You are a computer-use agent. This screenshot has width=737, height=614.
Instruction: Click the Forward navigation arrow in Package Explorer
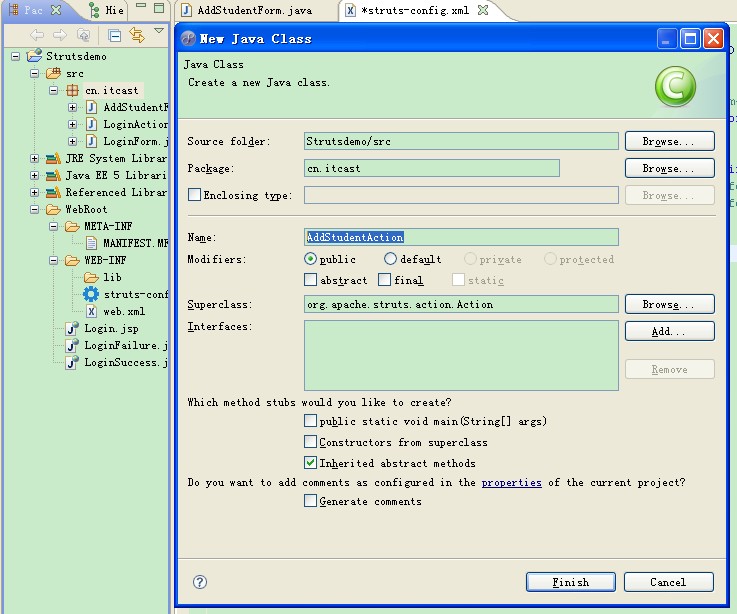(60, 35)
